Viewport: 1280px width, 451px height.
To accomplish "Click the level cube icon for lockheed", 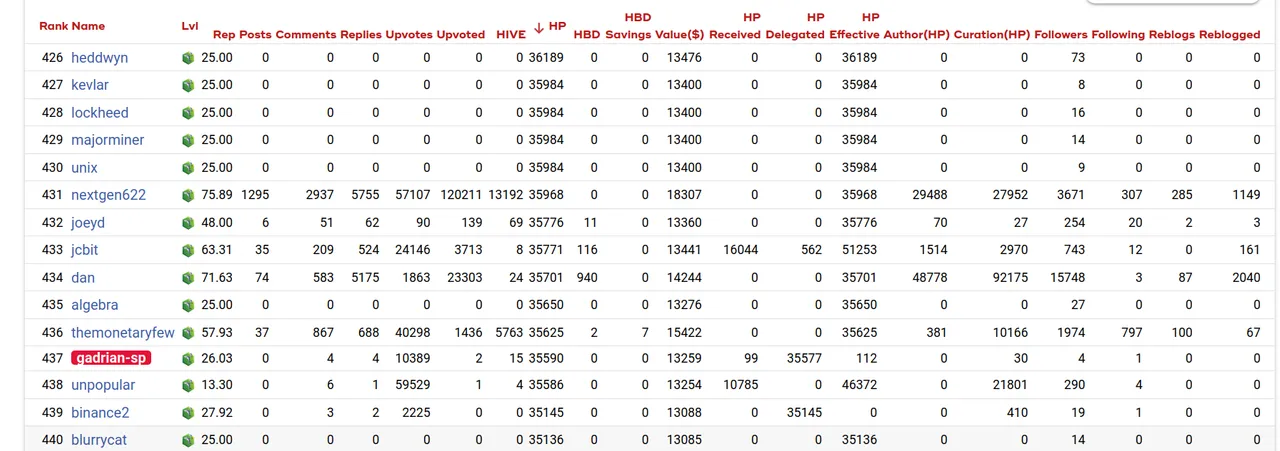I will click(x=187, y=113).
